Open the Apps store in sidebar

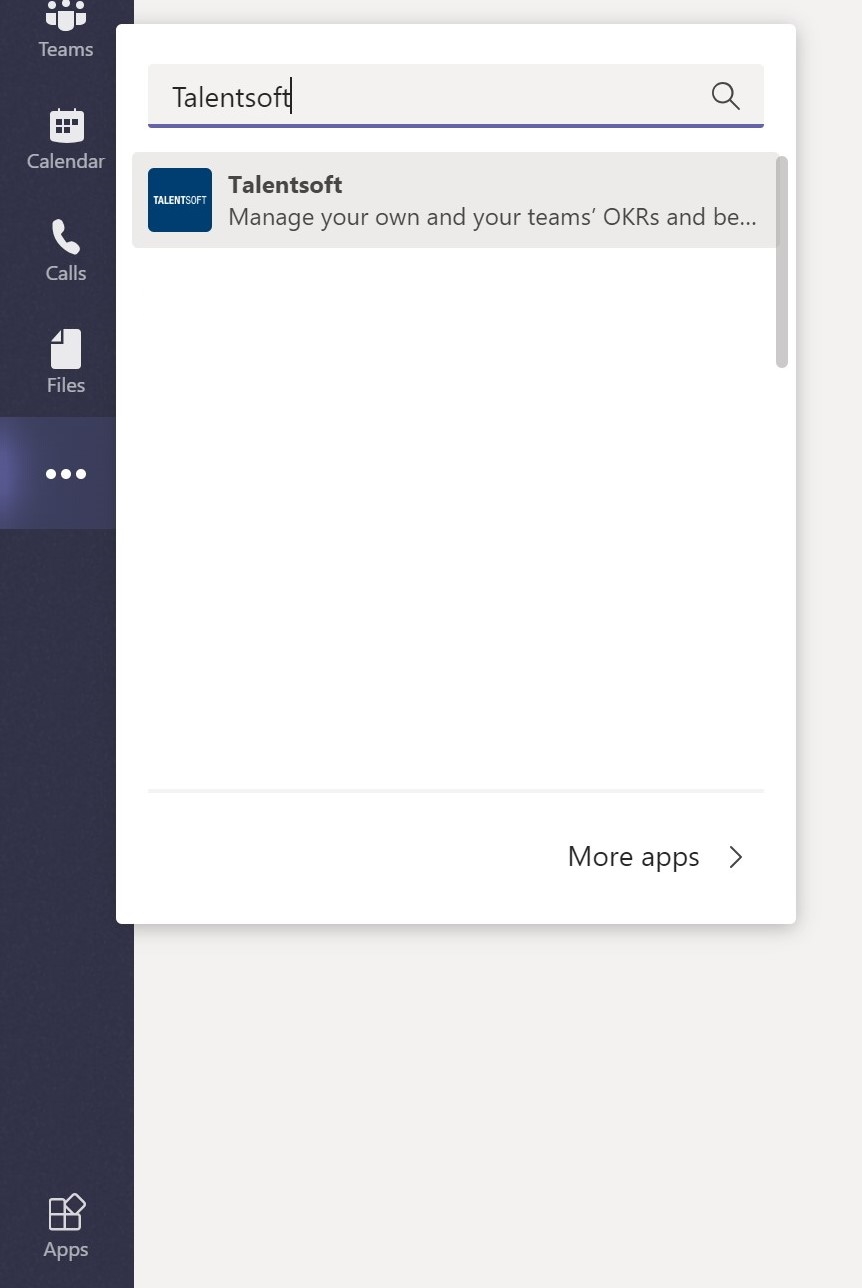point(66,1226)
